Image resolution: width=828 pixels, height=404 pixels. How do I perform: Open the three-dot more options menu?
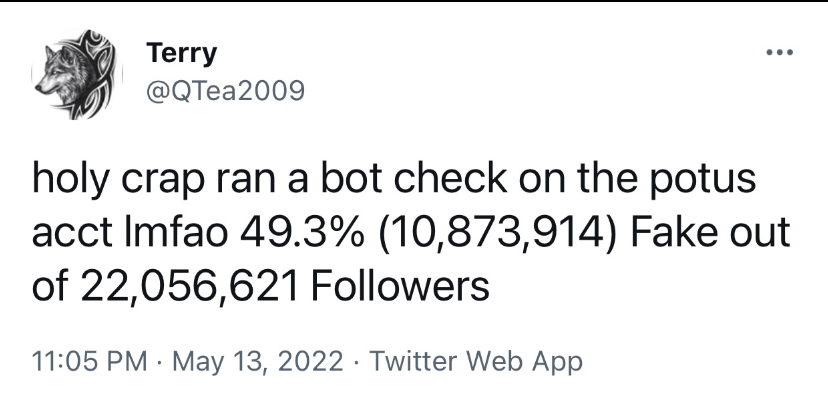coord(779,52)
